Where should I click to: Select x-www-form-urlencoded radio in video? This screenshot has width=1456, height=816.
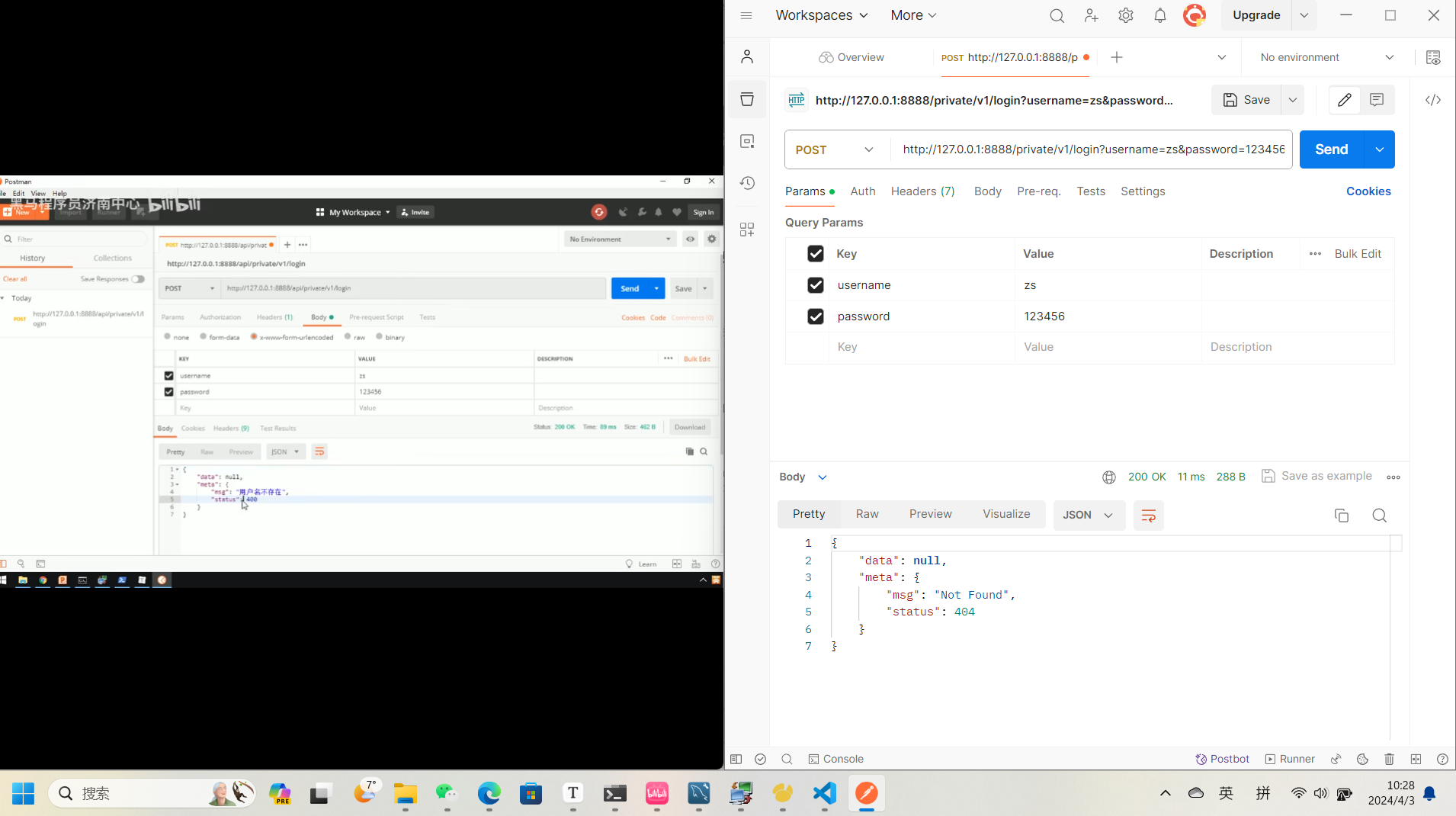point(254,336)
